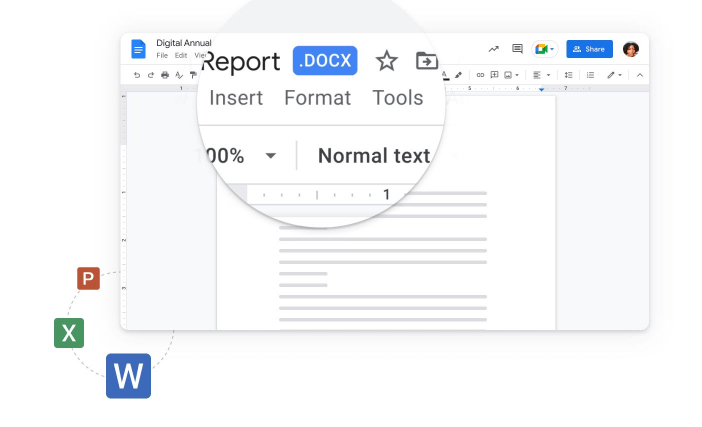Click the .DOCX file format badge

pos(325,60)
